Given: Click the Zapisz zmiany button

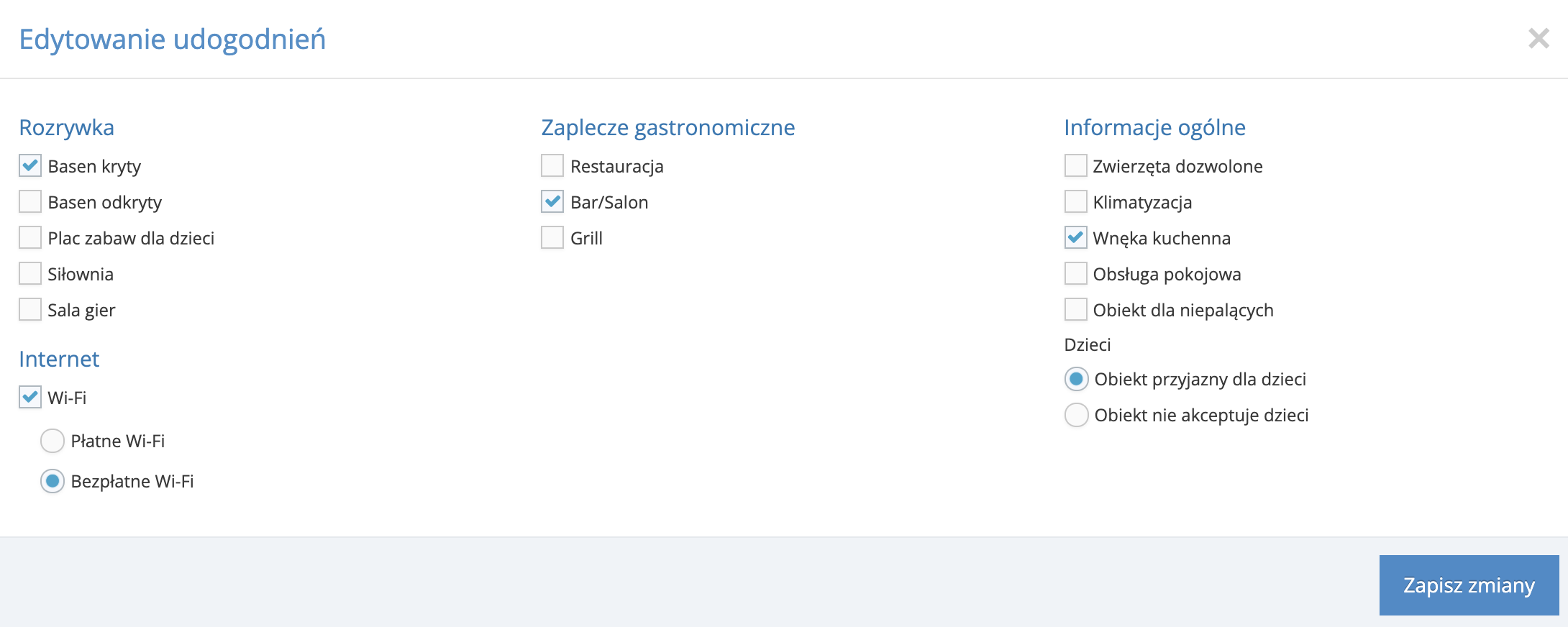Looking at the screenshot, I should [1469, 585].
